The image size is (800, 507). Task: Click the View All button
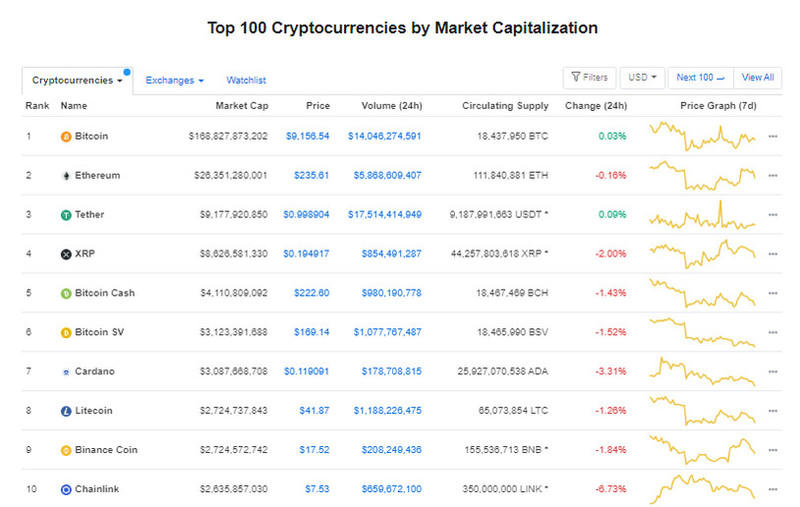[x=757, y=77]
